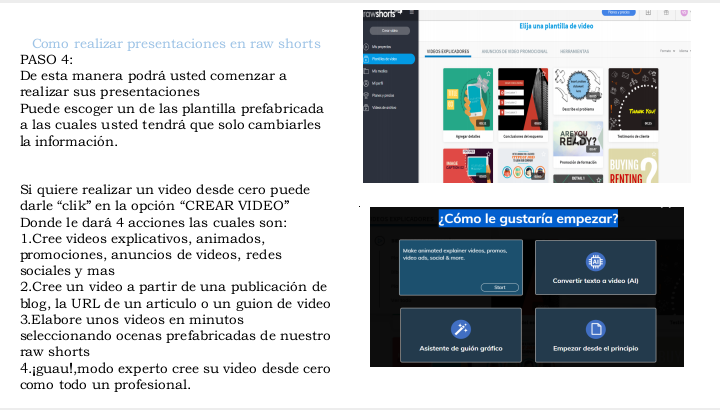
Task: Open Mis medios folder in sidebar
Action: tap(379, 71)
